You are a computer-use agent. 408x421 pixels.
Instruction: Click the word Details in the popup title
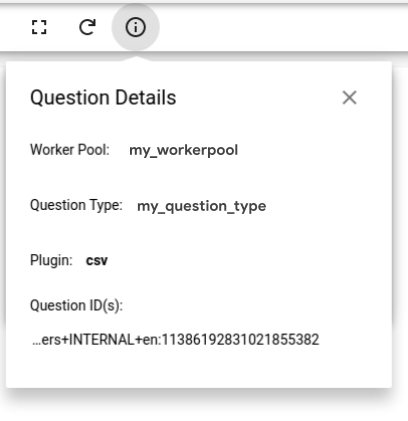pos(146,97)
